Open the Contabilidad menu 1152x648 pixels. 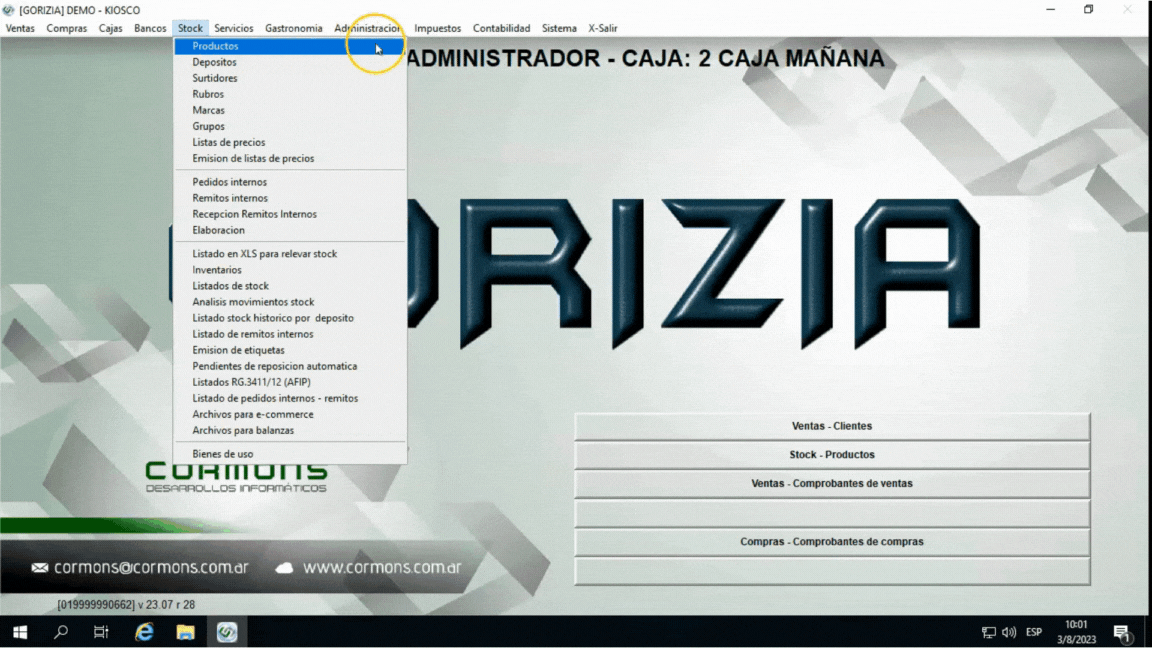pos(501,28)
